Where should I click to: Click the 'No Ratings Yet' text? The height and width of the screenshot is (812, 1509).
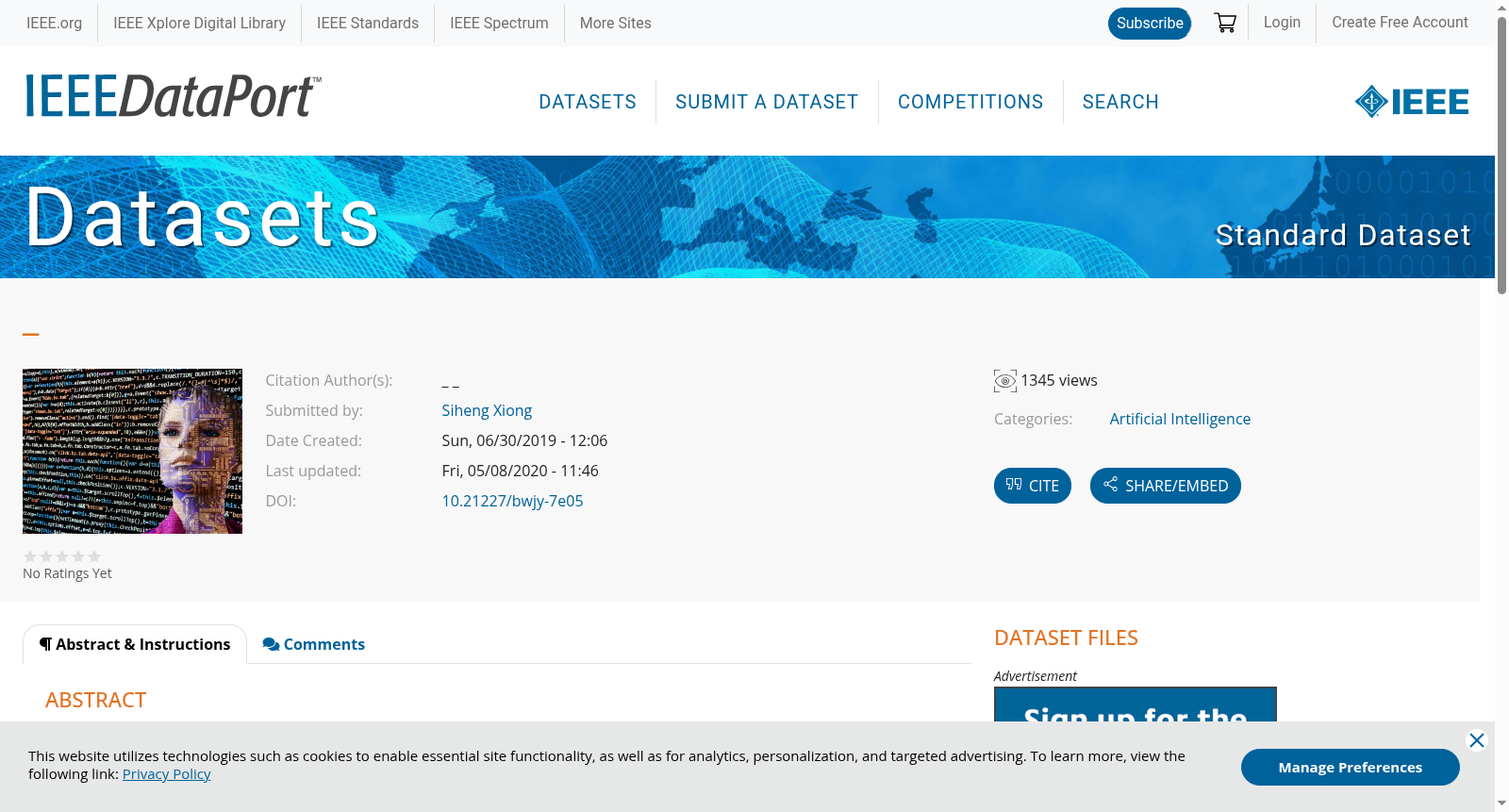coord(67,573)
